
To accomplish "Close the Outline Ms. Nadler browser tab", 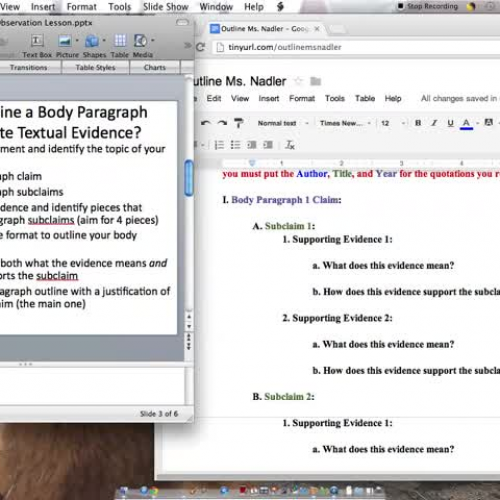I will 317,29.
